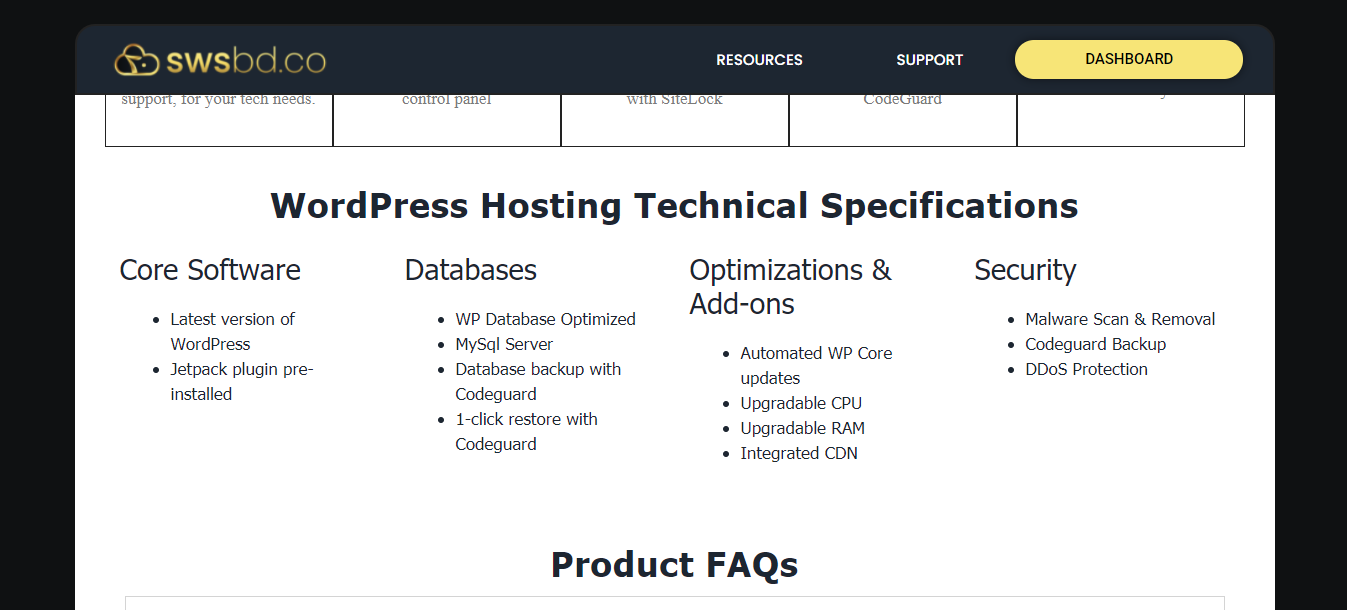Viewport: 1347px width, 610px height.
Task: Click the "Jetpack plugin pre-installed" list item
Action: tap(241, 381)
